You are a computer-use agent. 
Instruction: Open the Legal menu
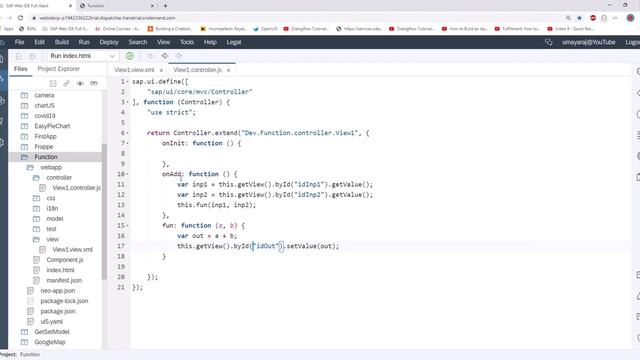point(234,42)
